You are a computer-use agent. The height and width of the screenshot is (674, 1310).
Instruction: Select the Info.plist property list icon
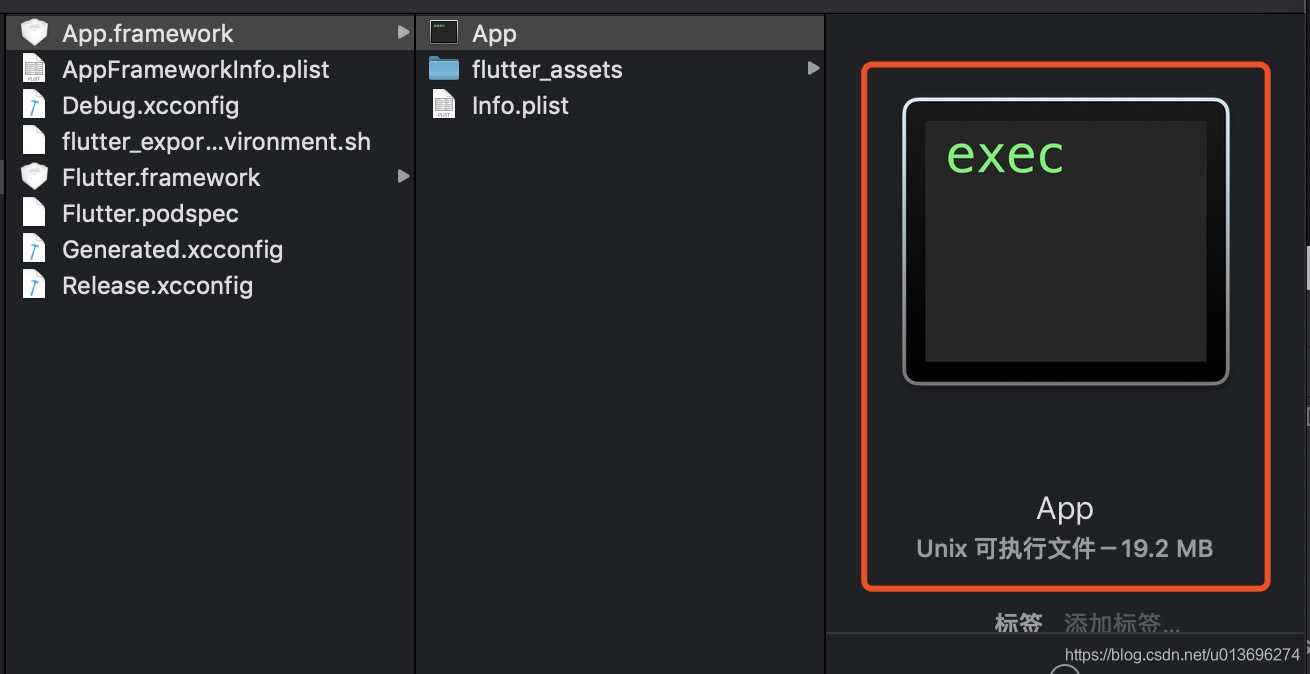[x=443, y=105]
